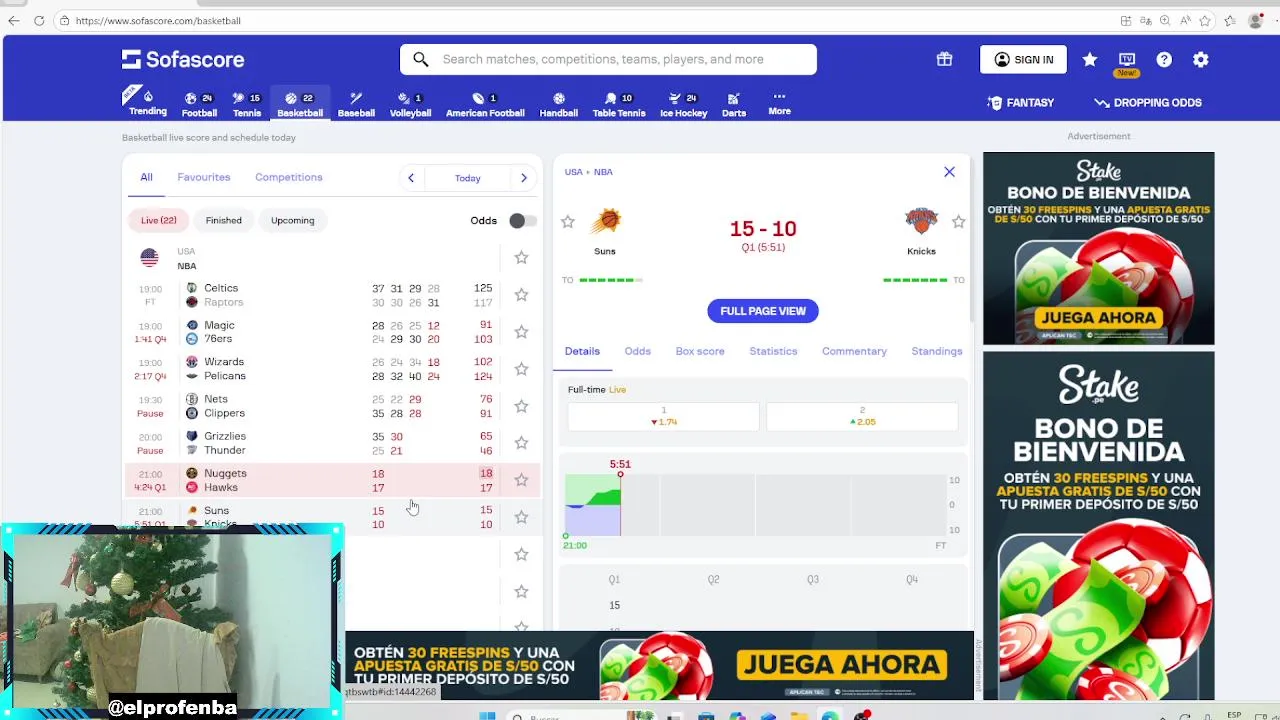Favourite the Wizards vs Pelicans match

tap(521, 369)
